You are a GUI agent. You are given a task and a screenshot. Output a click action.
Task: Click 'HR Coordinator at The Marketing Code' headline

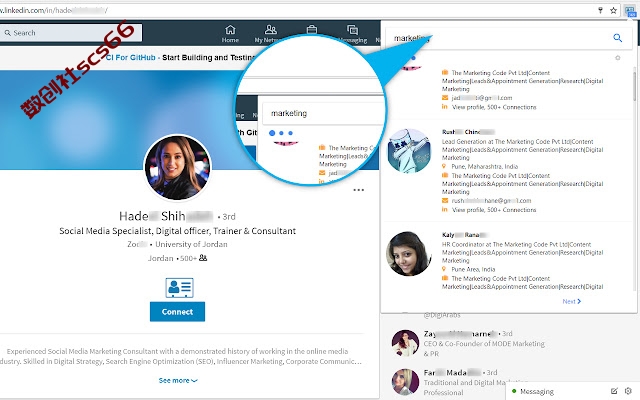(x=522, y=252)
